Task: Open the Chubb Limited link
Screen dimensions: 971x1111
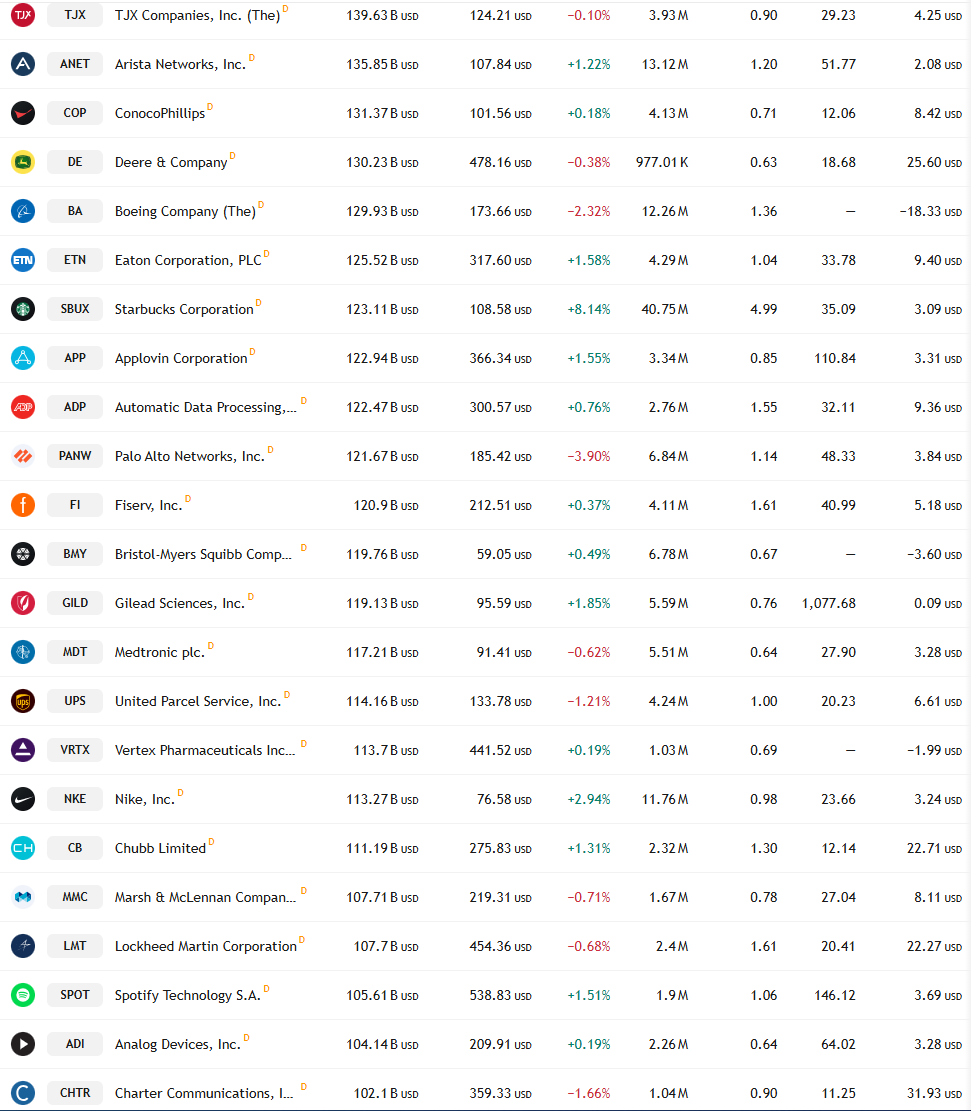Action: [160, 848]
